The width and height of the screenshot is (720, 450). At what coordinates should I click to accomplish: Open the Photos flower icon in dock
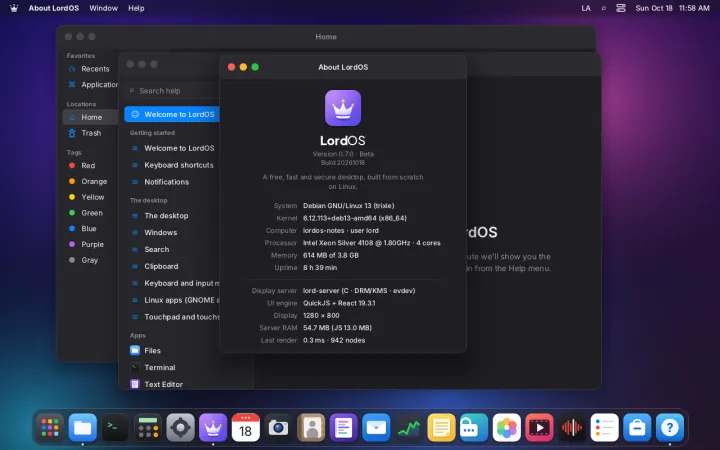pyautogui.click(x=506, y=428)
